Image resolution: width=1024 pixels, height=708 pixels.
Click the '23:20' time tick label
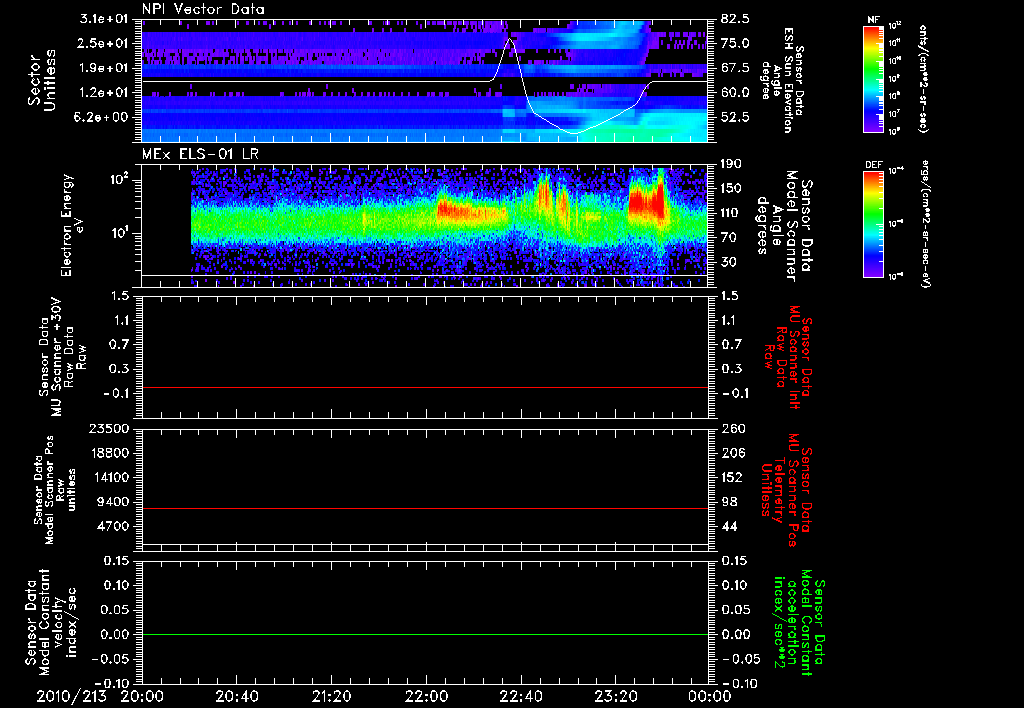615,696
